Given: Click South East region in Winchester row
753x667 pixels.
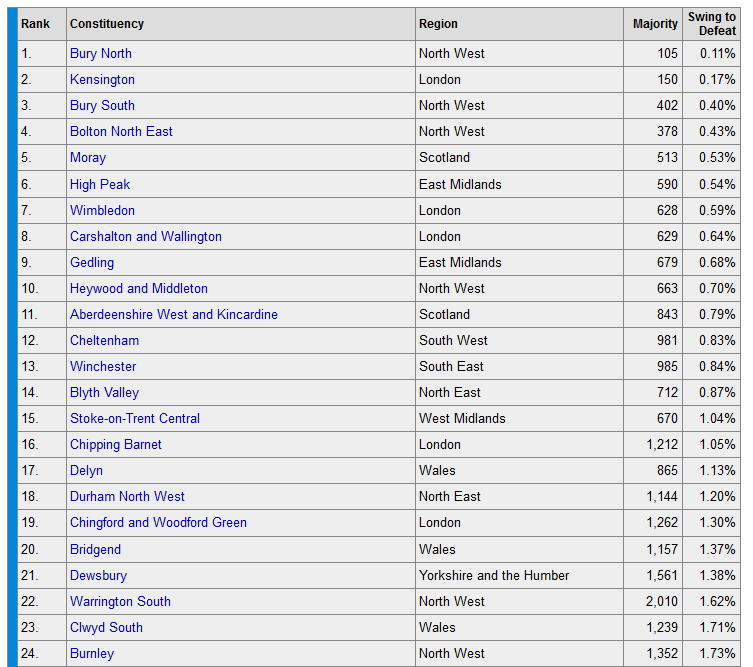Looking at the screenshot, I should point(451,366).
